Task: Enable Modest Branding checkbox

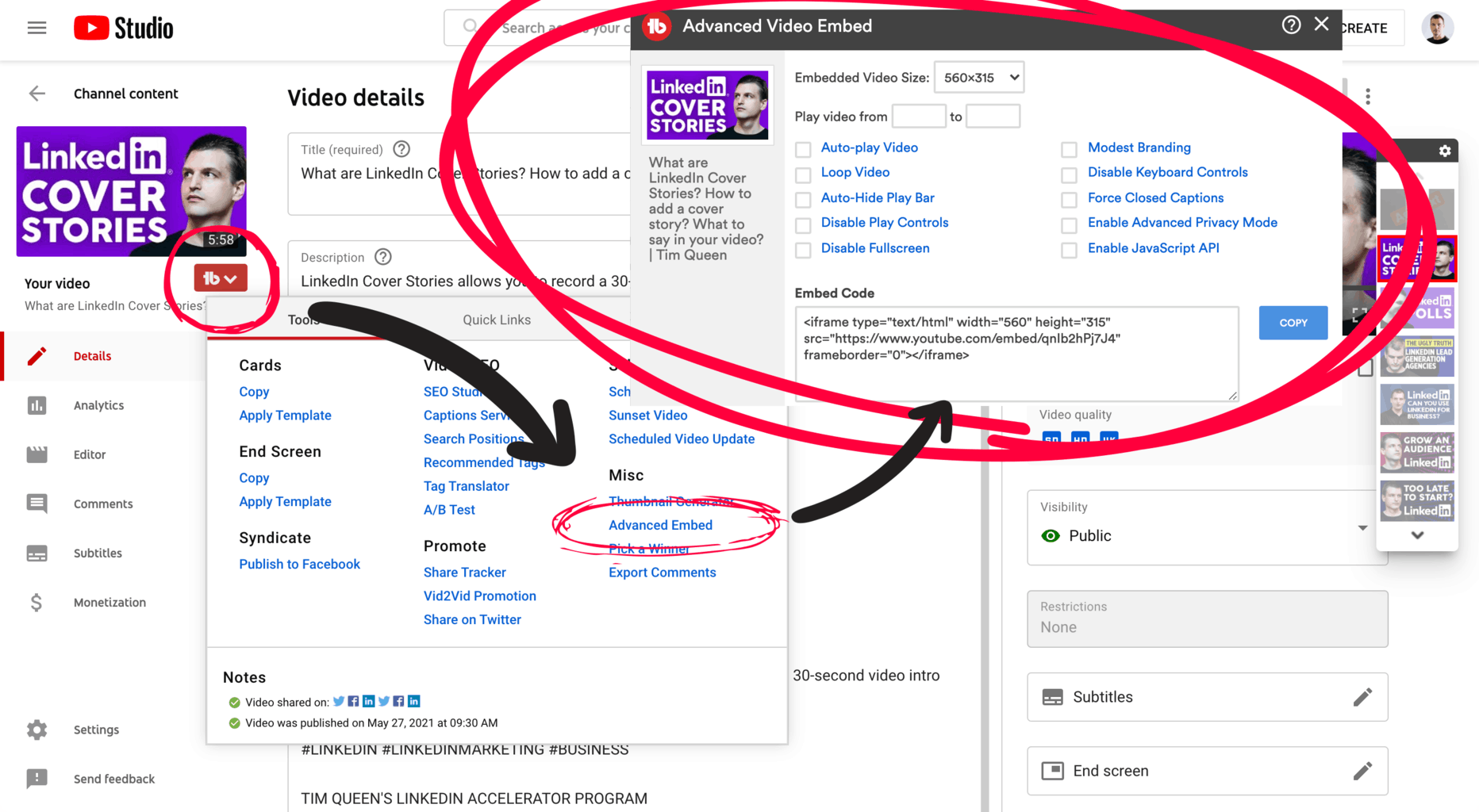Action: [1069, 149]
